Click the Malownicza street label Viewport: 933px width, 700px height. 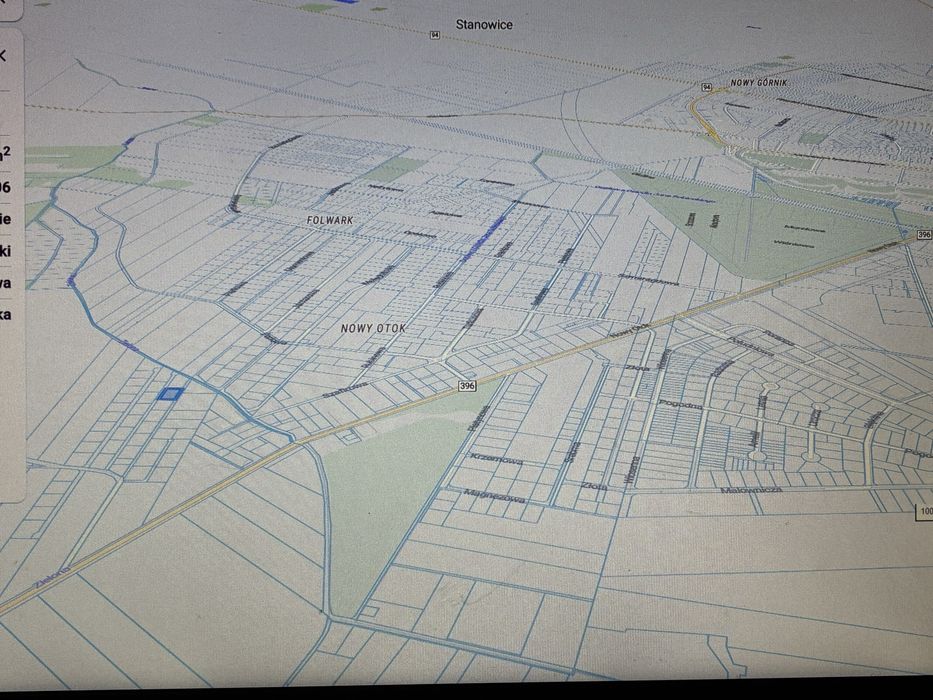point(751,490)
